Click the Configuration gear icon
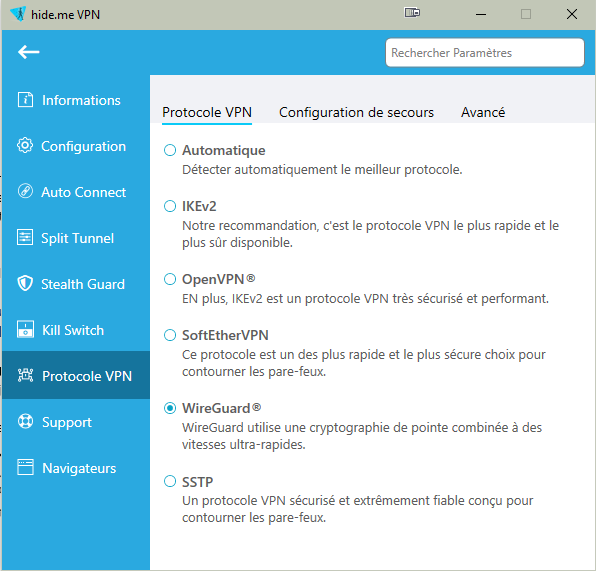 pos(25,146)
